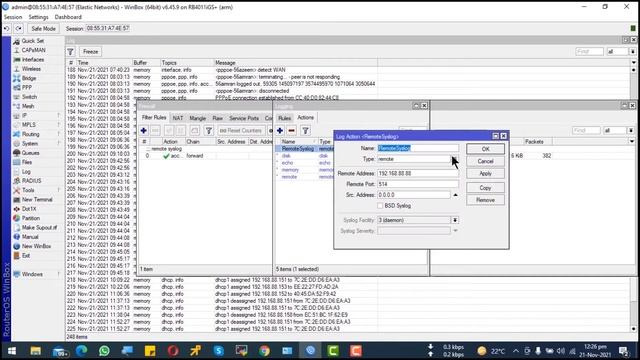Switch to Mangle tab in Firewall
Viewport: 640px width, 360px height.
[198, 118]
